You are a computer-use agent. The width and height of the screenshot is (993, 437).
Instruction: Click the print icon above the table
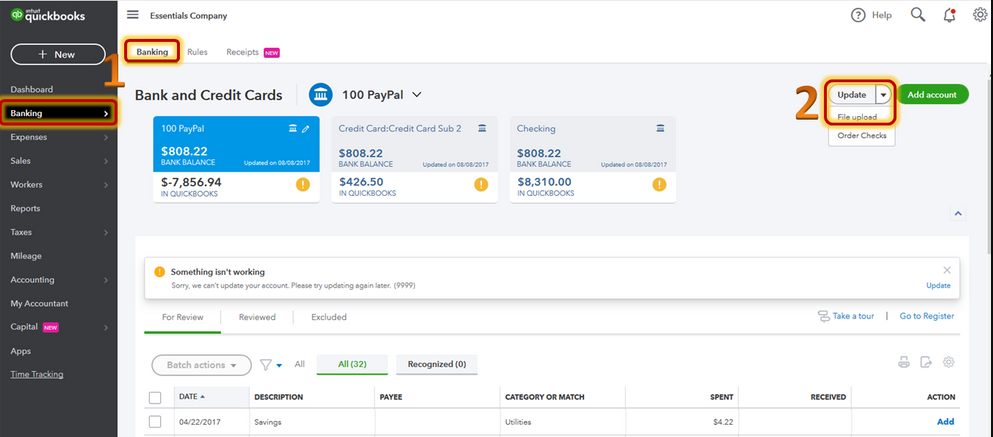(x=904, y=363)
